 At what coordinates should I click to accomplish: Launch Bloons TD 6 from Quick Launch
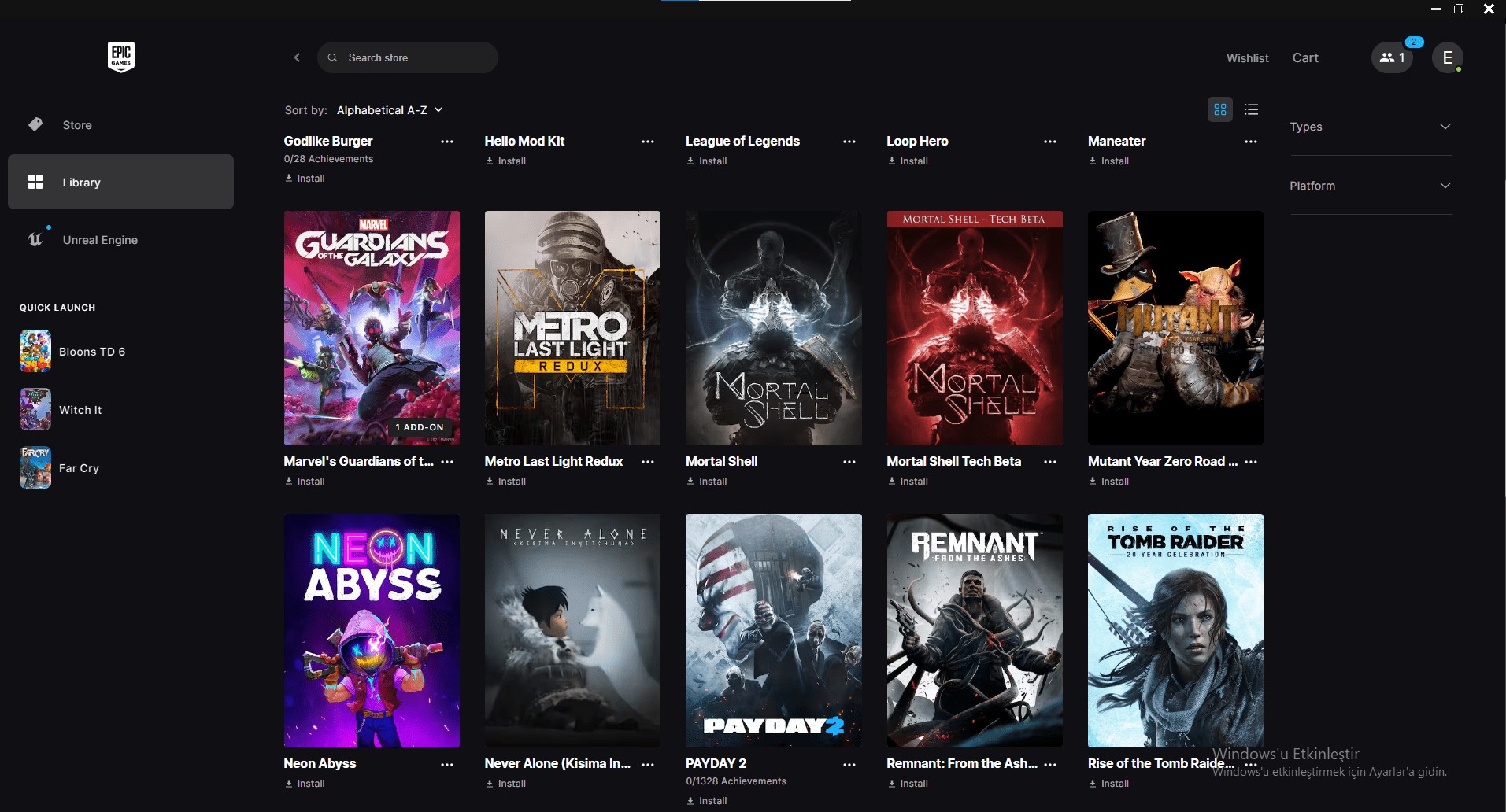[72, 352]
